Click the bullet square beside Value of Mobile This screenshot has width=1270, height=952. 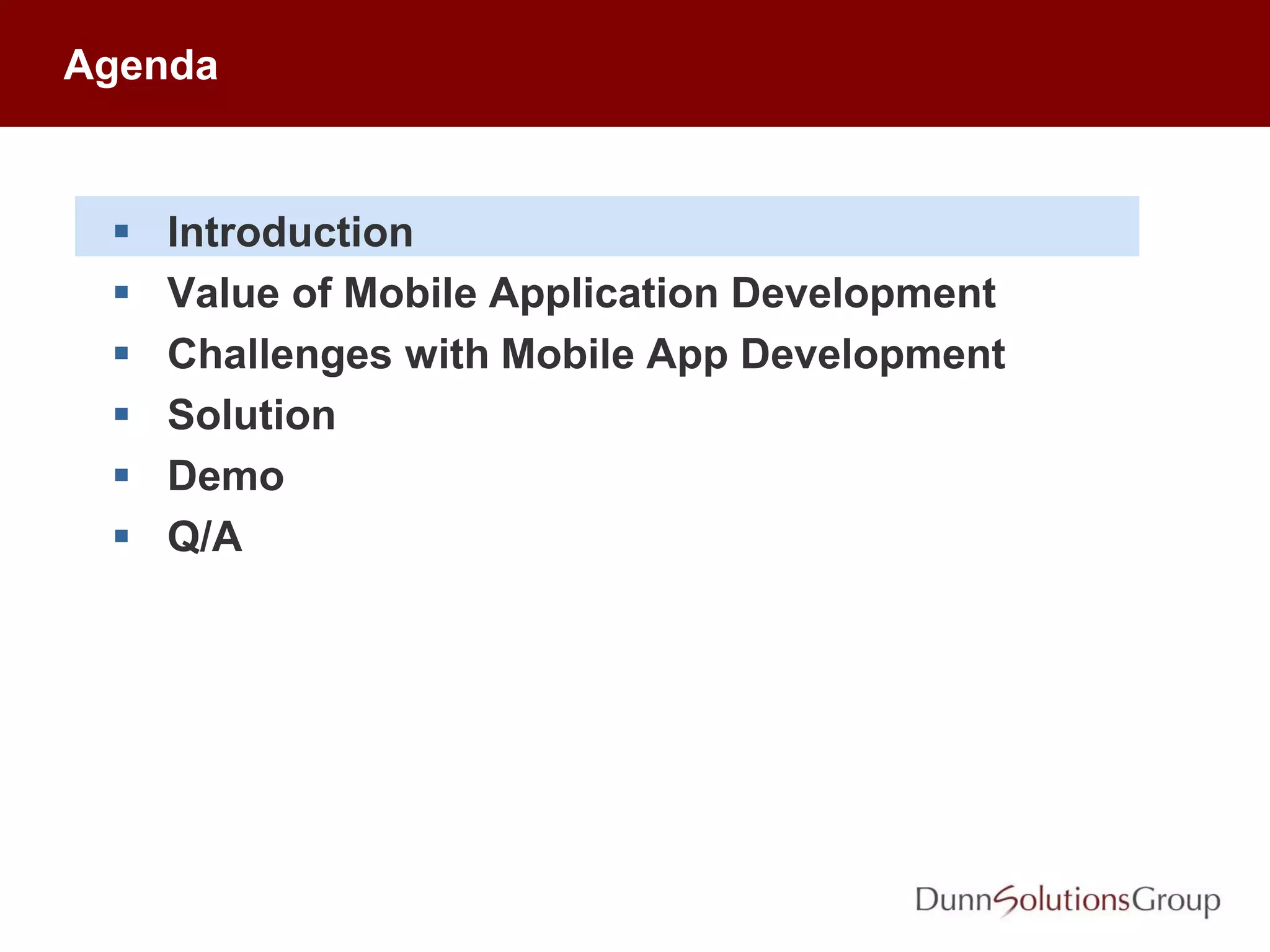[122, 292]
